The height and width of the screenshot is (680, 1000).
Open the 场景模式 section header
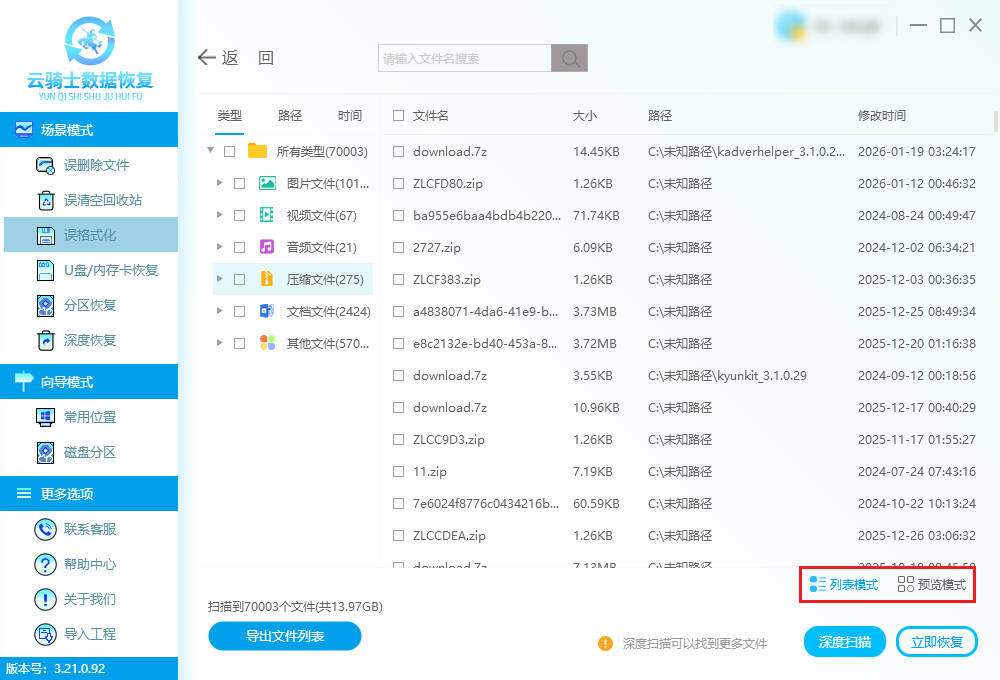[x=89, y=130]
